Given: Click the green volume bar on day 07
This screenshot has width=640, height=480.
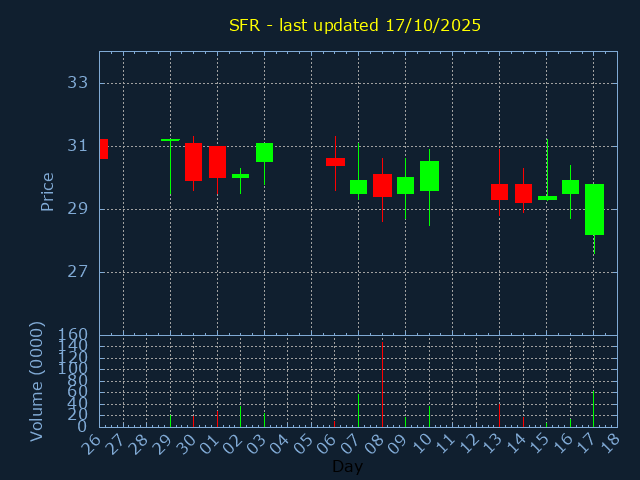Looking at the screenshot, I should (x=358, y=410).
